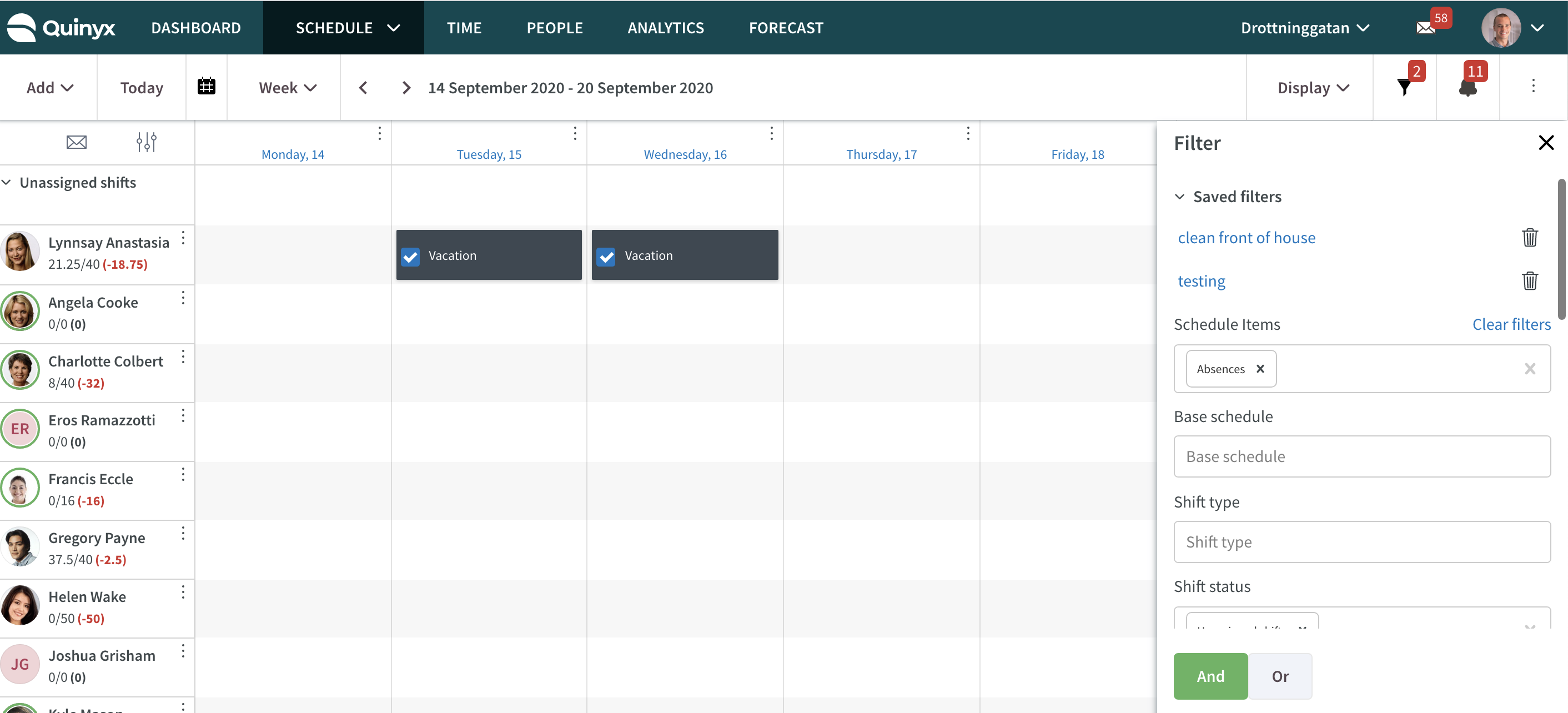Screen dimensions: 1568x713
Task: Open the Display dropdown
Action: click(x=1313, y=88)
